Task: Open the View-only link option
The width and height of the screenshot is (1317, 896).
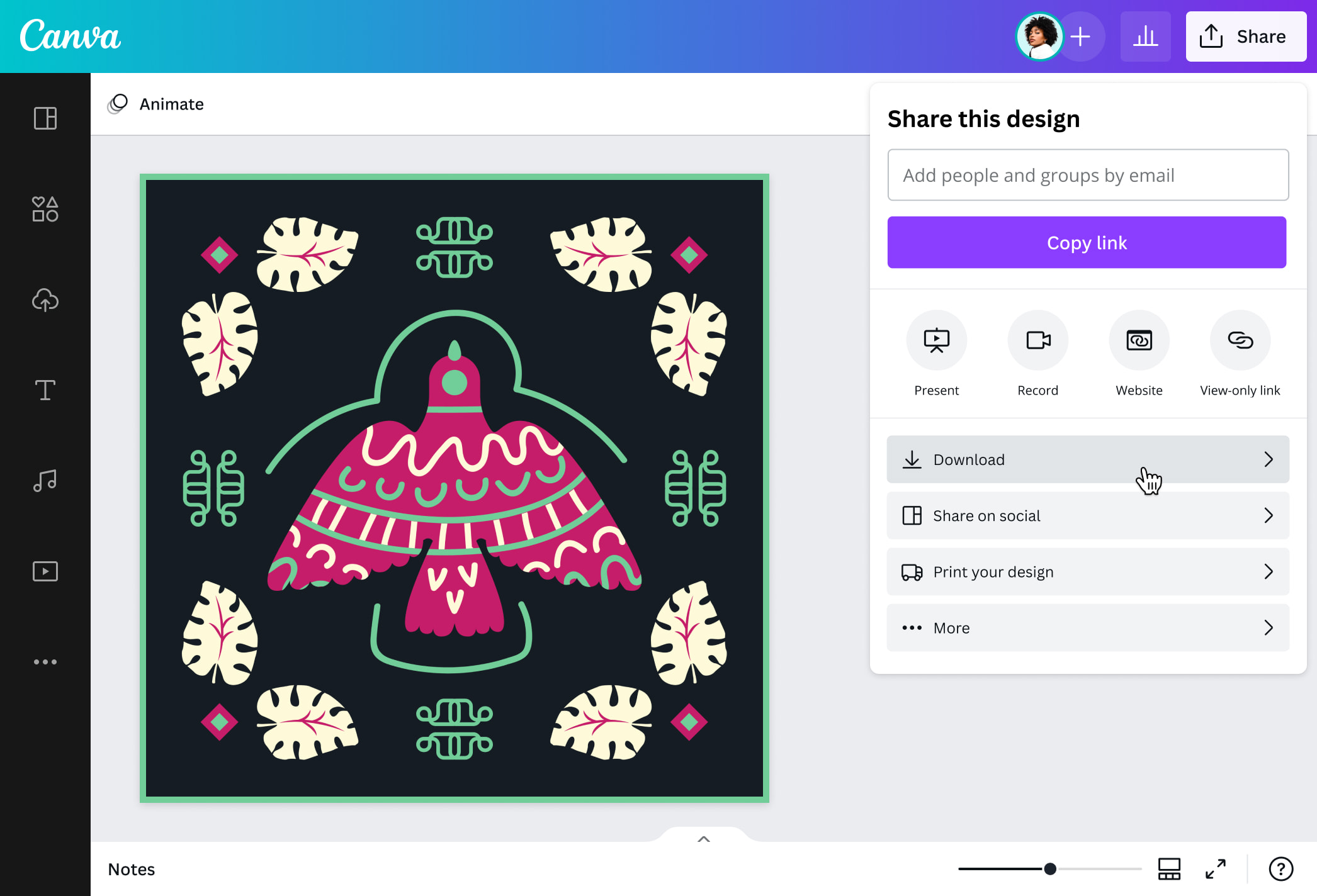Action: click(1240, 340)
